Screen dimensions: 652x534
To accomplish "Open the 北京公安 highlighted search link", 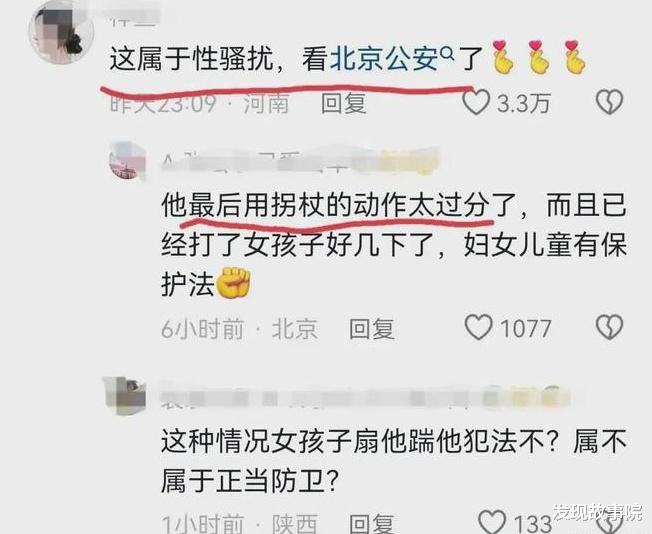I will [x=384, y=59].
